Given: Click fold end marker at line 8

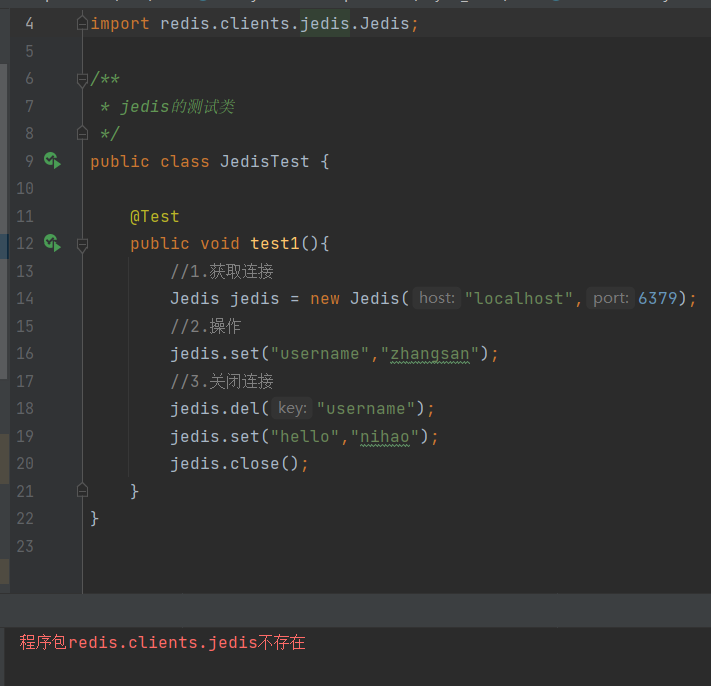Looking at the screenshot, I should pos(82,133).
